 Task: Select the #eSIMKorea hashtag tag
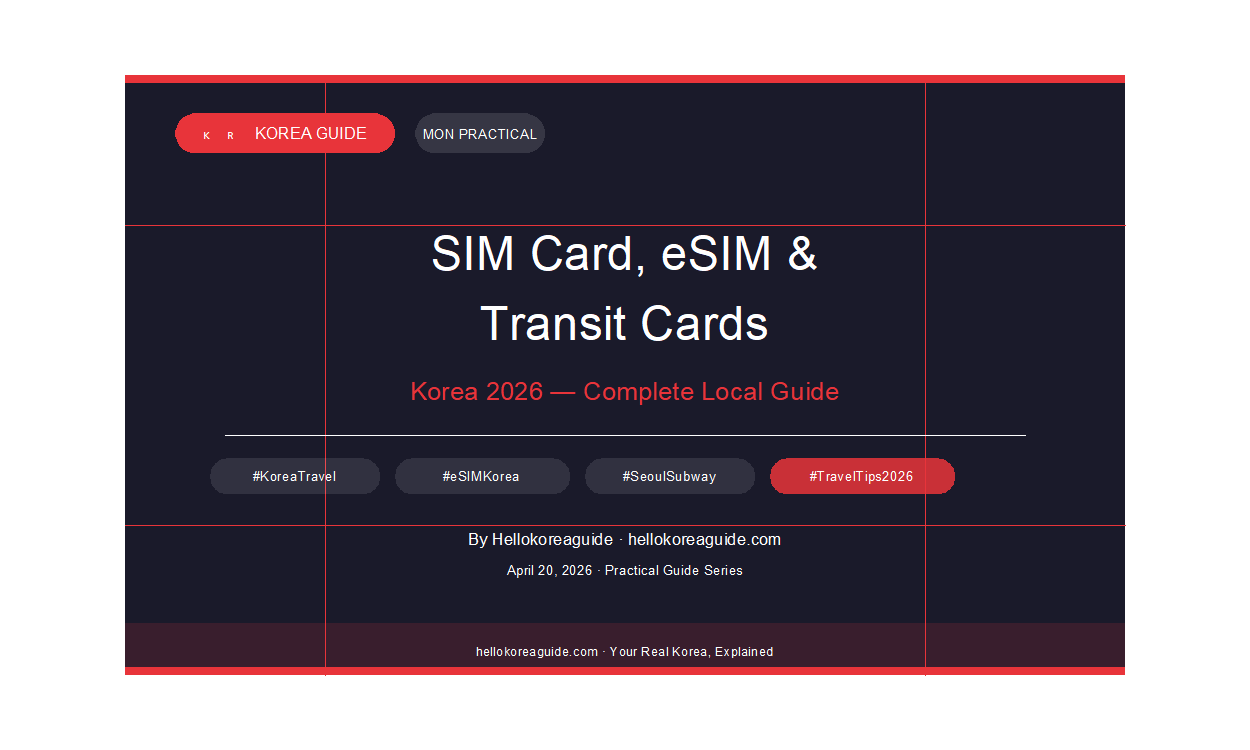(x=481, y=477)
